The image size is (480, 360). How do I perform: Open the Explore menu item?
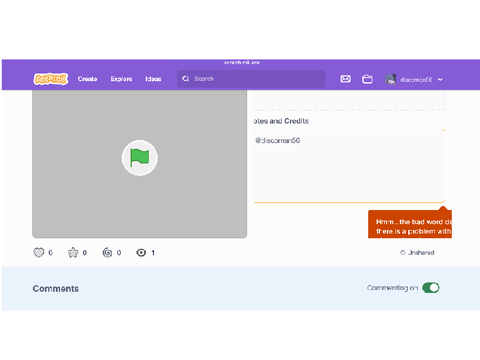pyautogui.click(x=121, y=79)
